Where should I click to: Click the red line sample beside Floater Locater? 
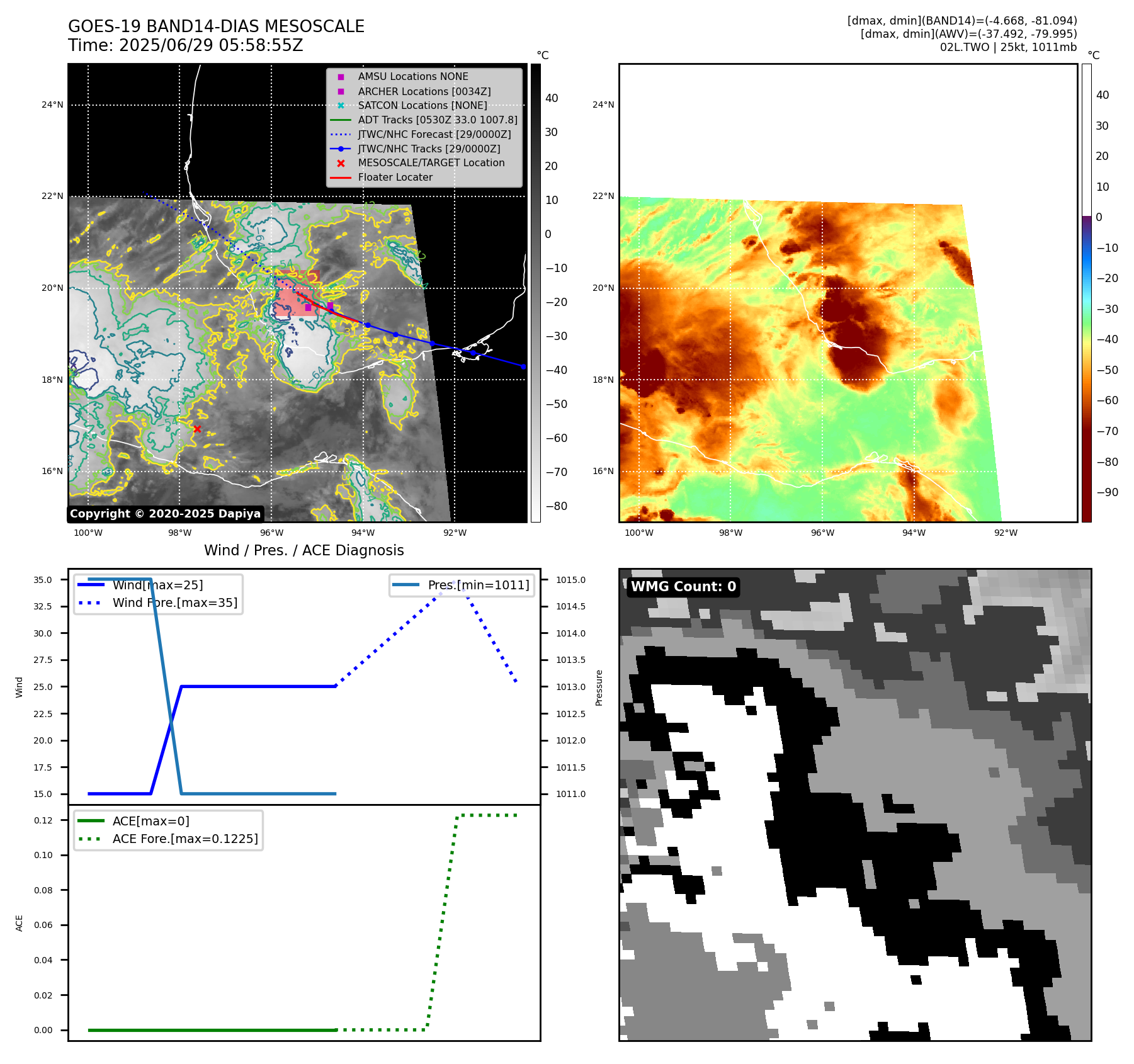(341, 178)
